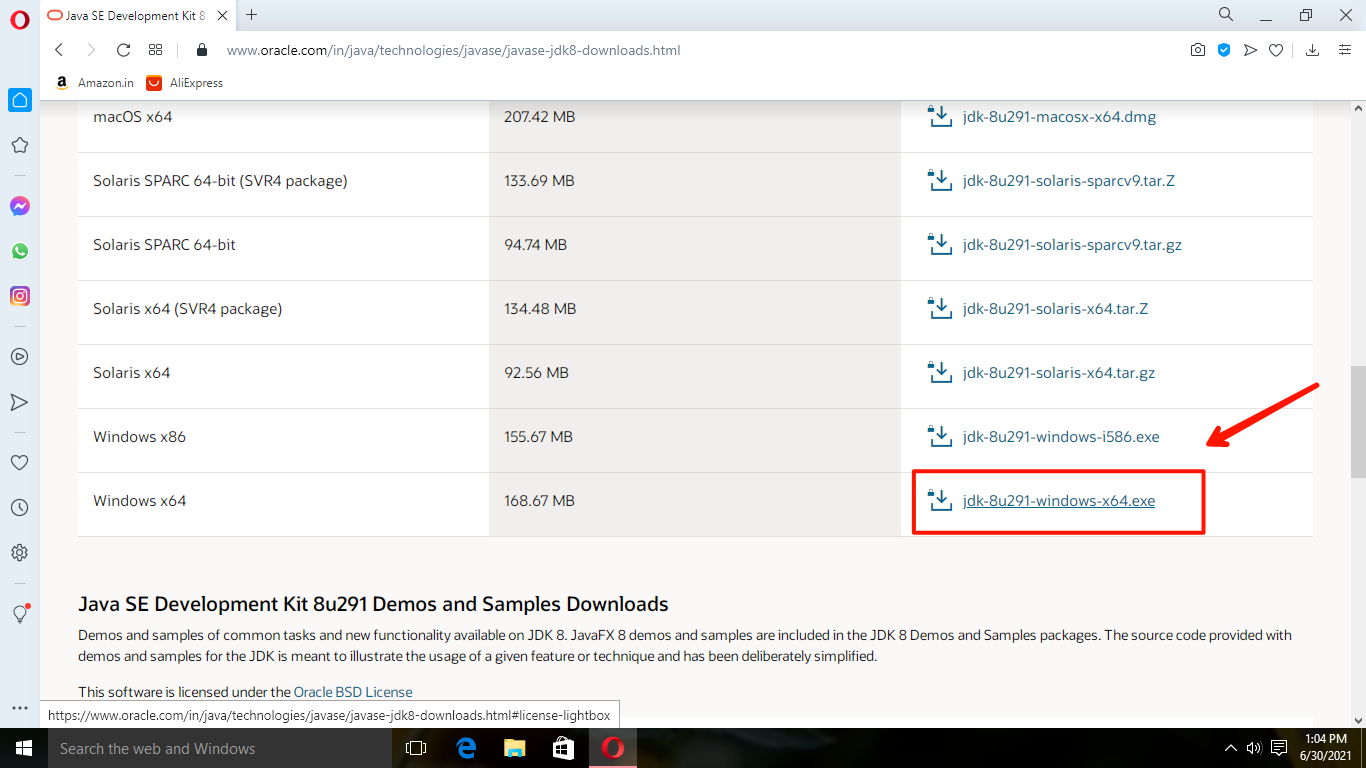Screen dimensions: 1366x768
Task: Open WhatsApp in the Opera sidebar
Action: coord(20,251)
